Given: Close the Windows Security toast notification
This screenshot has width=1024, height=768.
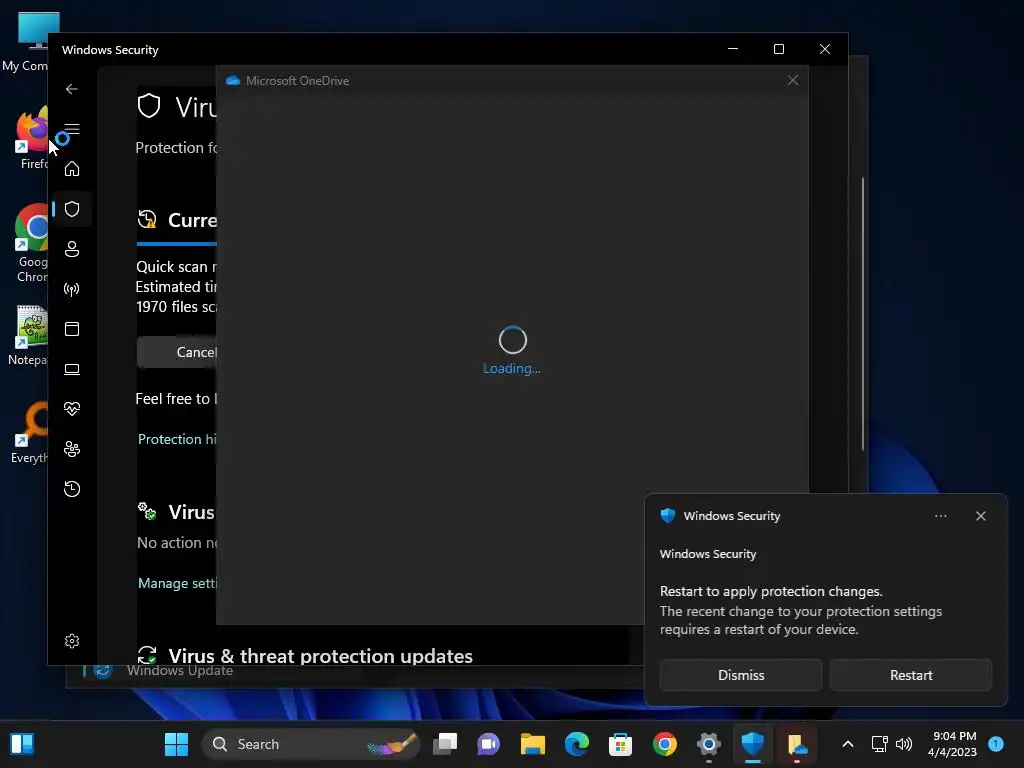Looking at the screenshot, I should point(981,516).
